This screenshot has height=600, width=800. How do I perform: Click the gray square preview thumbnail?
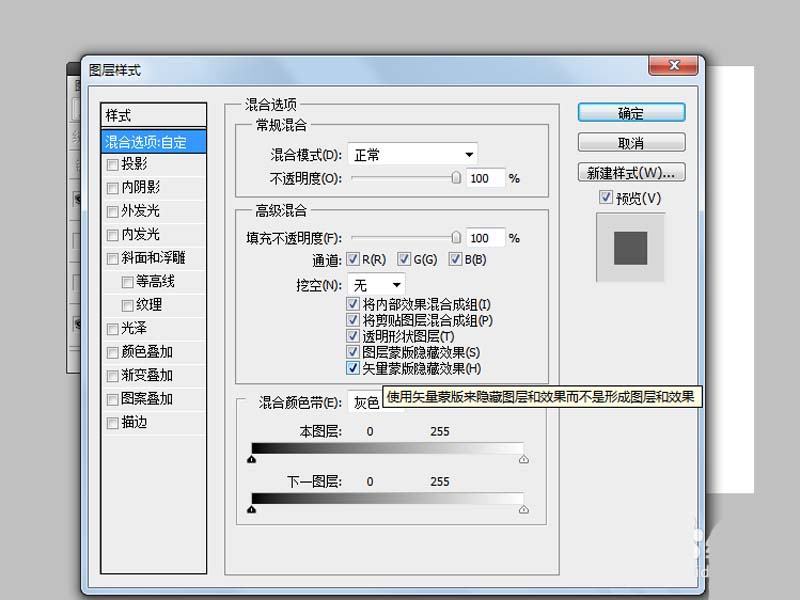click(631, 248)
